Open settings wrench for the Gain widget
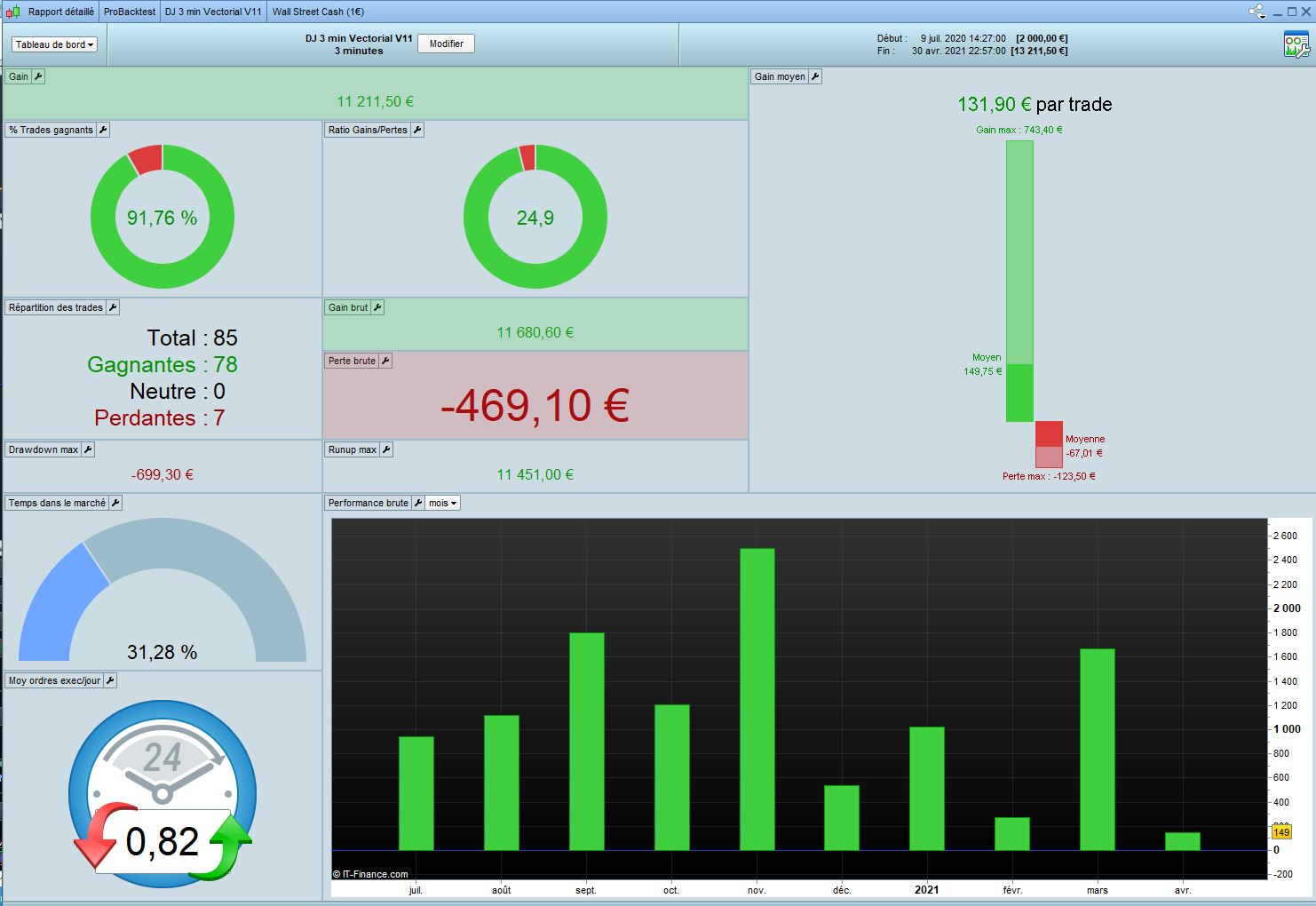The image size is (1316, 906). 38,76
